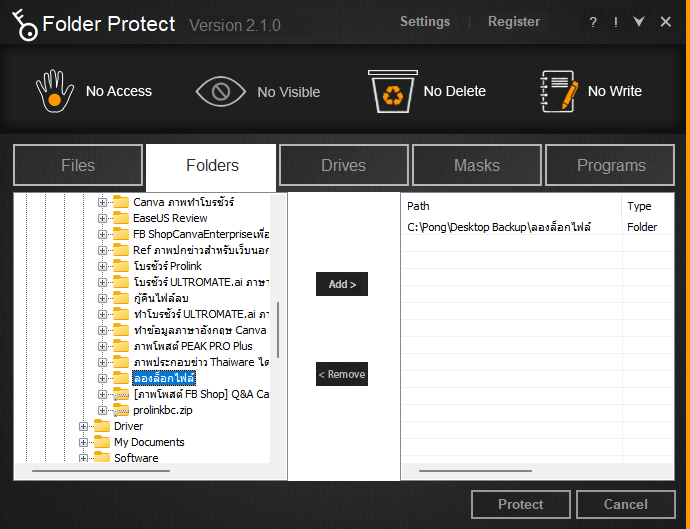Switch to the Masks tab
The height and width of the screenshot is (529, 690).
pos(477,165)
